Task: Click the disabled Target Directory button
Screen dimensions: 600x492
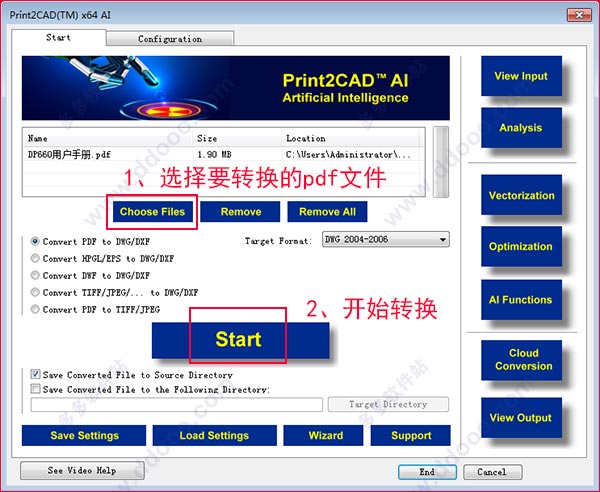Action: coord(388,404)
